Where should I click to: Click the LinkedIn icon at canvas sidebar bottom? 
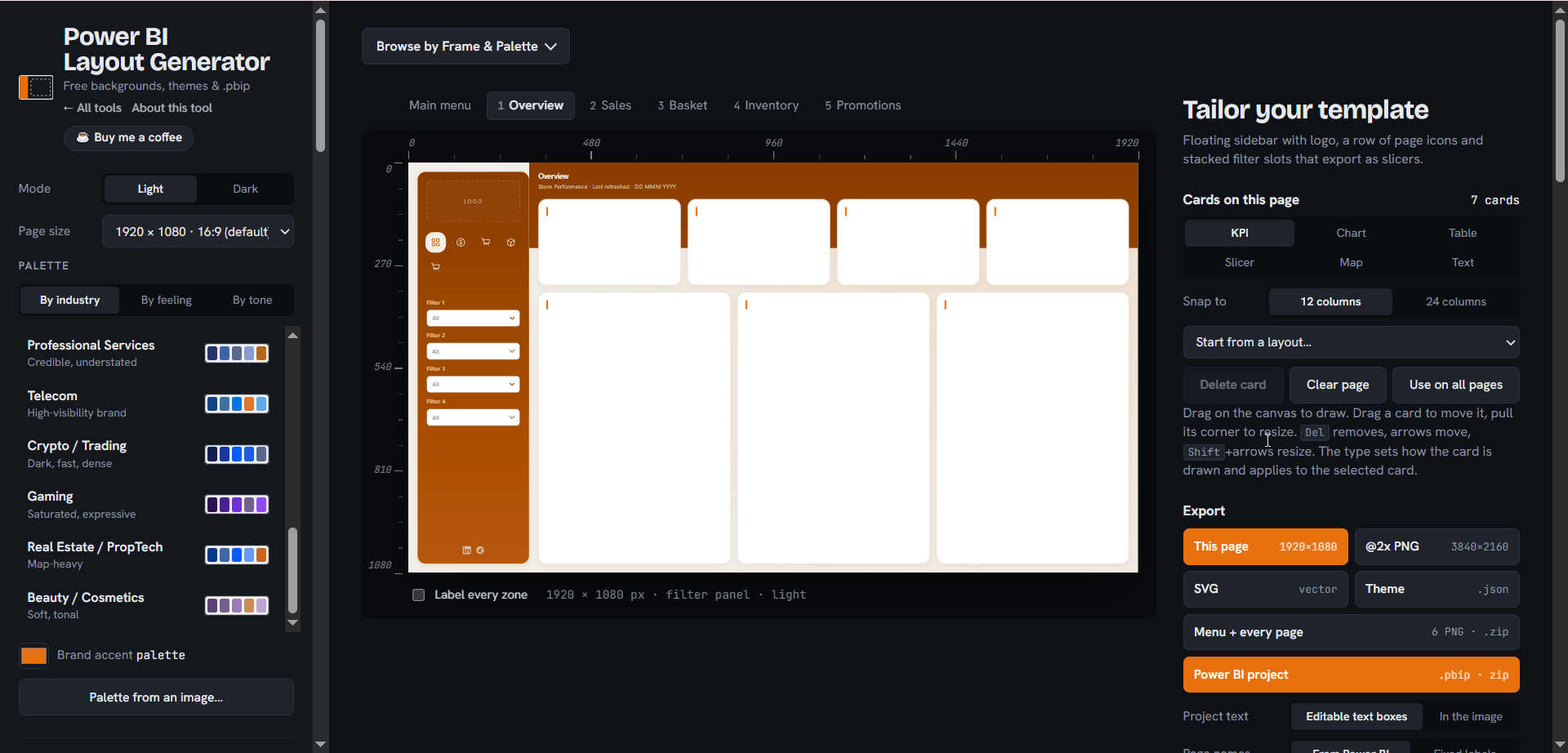point(467,550)
